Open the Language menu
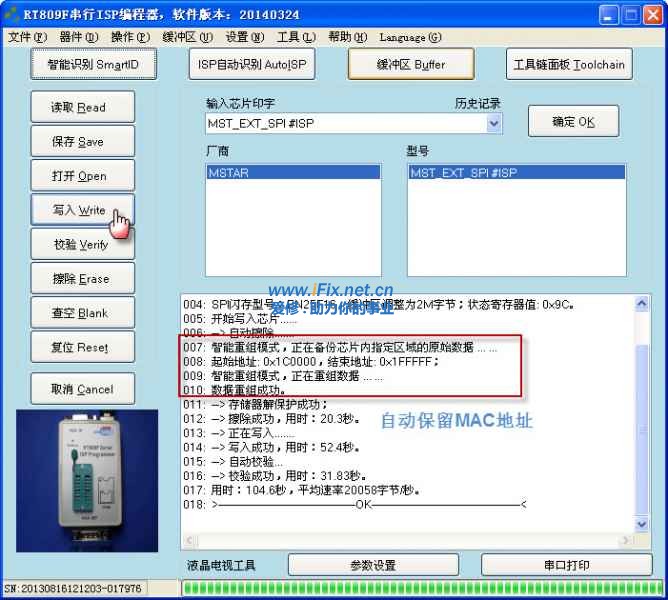The height and width of the screenshot is (600, 668). (x=410, y=37)
